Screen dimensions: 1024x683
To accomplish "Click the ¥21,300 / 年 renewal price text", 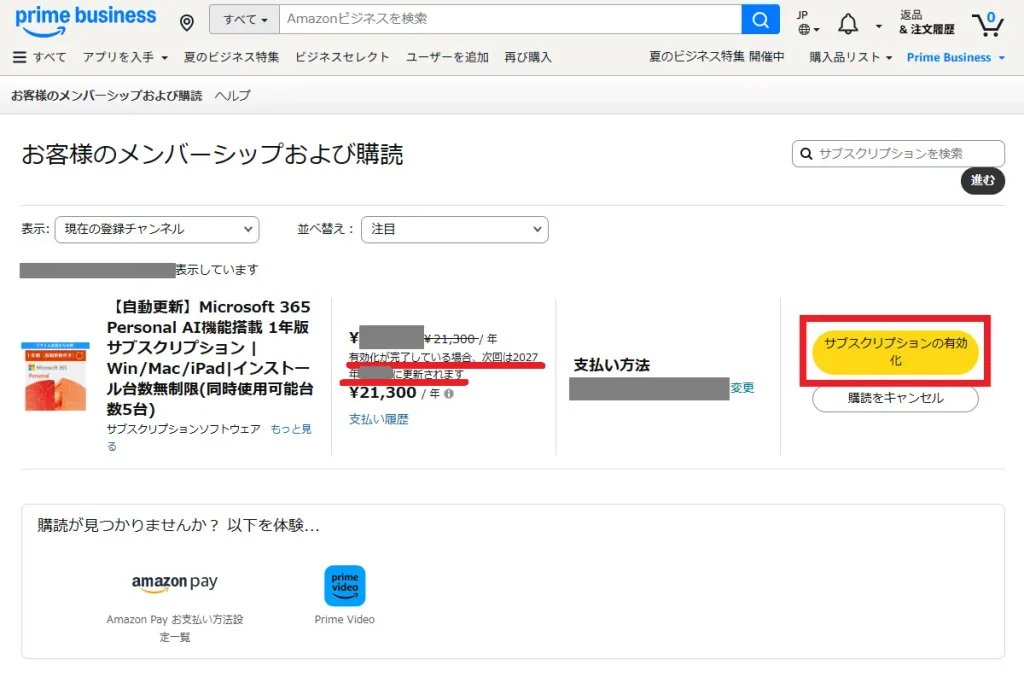I will point(395,393).
